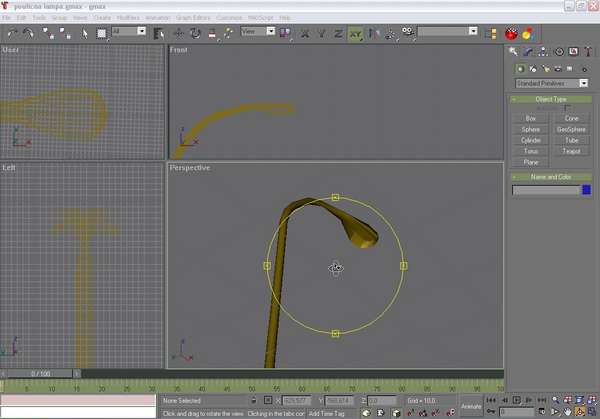Click the Play Animation button
The width and height of the screenshot is (600, 419).
tap(516, 400)
